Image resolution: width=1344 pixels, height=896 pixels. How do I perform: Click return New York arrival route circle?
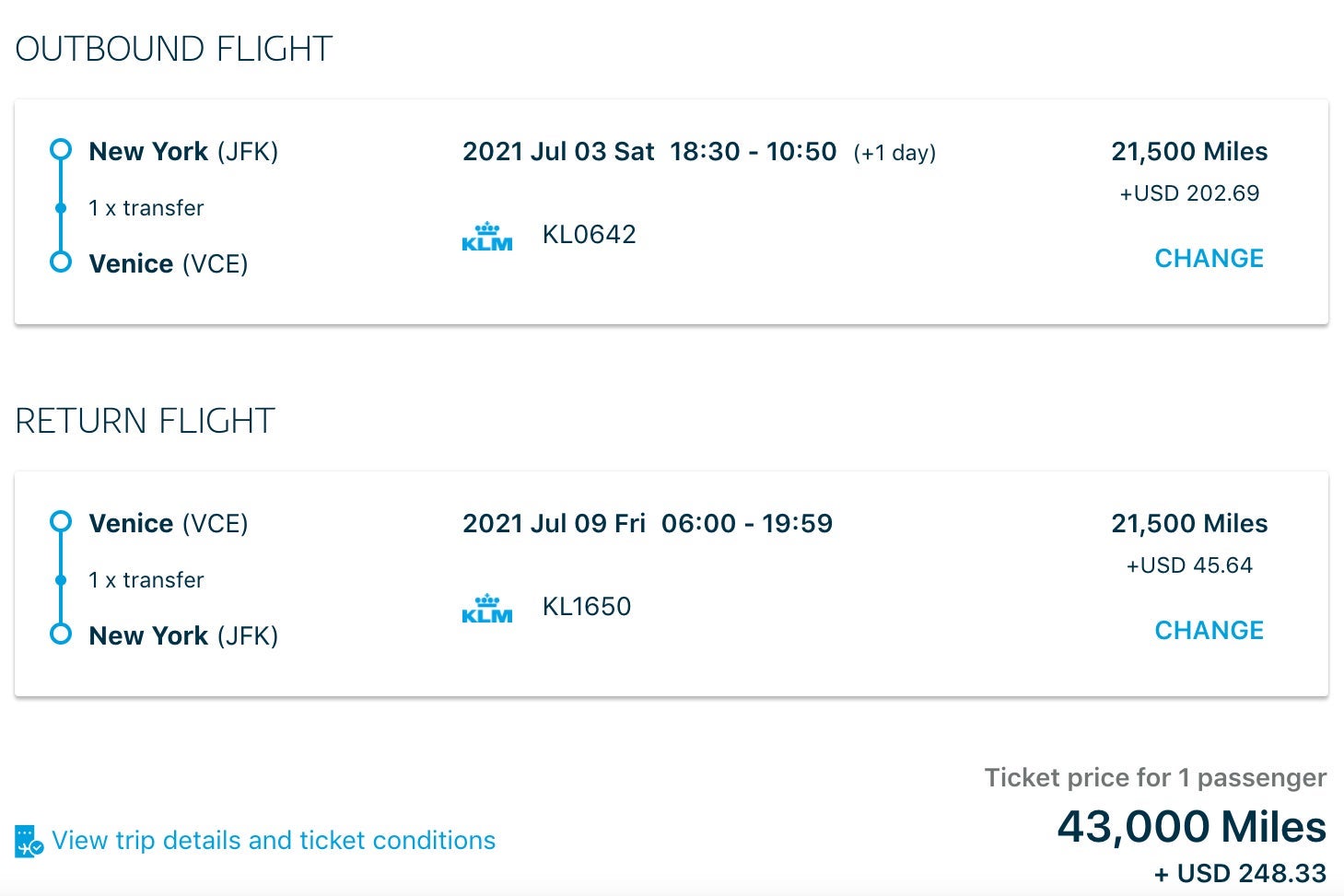[x=61, y=634]
